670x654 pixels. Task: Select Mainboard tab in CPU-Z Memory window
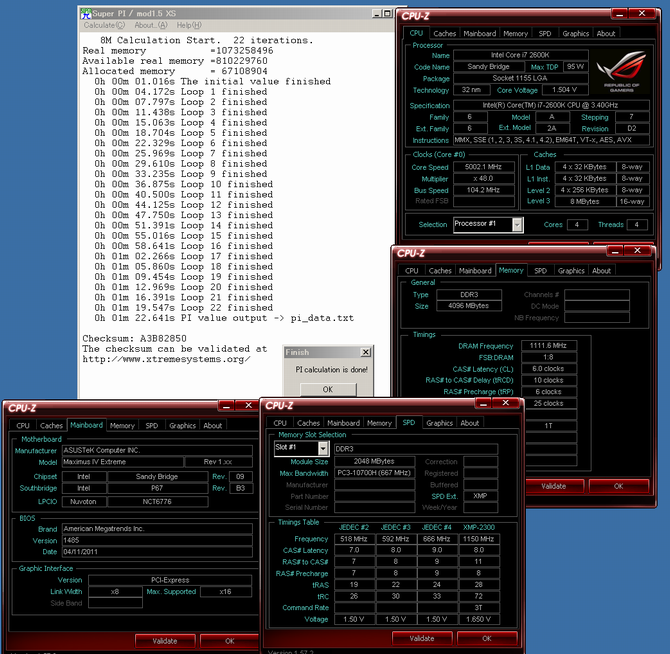click(475, 271)
